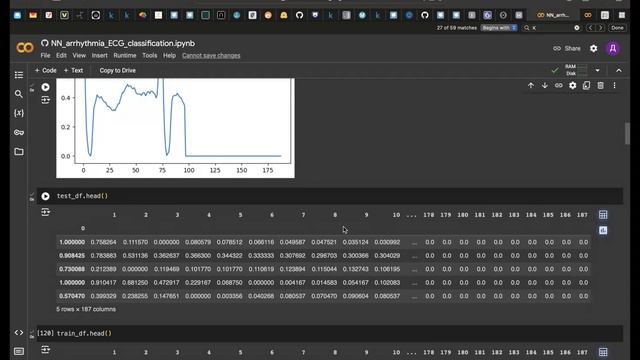The width and height of the screenshot is (640, 360).
Task: Click the ECG line plot output
Action: 175,128
